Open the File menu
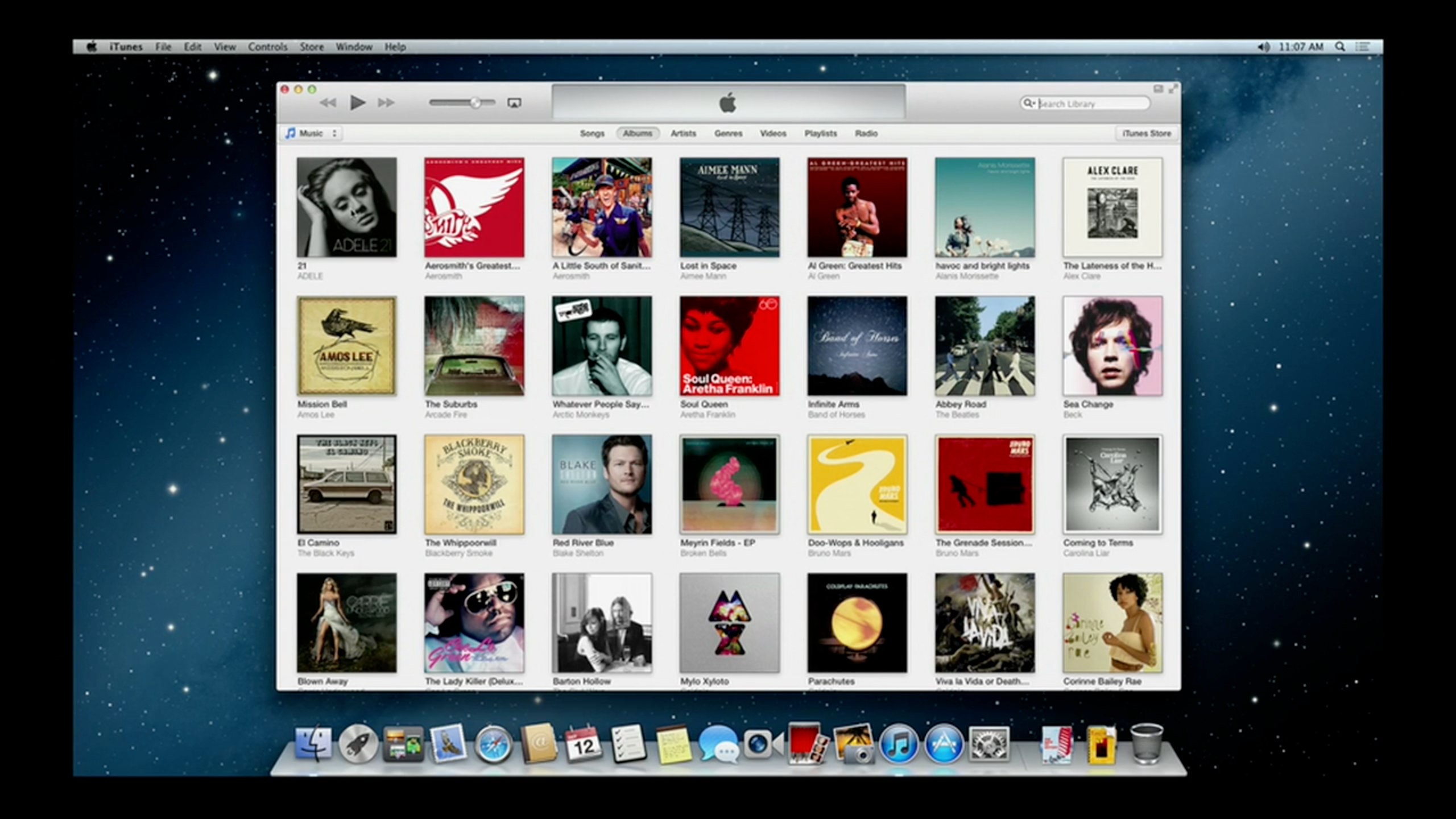Viewport: 1456px width, 819px height. pyautogui.click(x=163, y=47)
